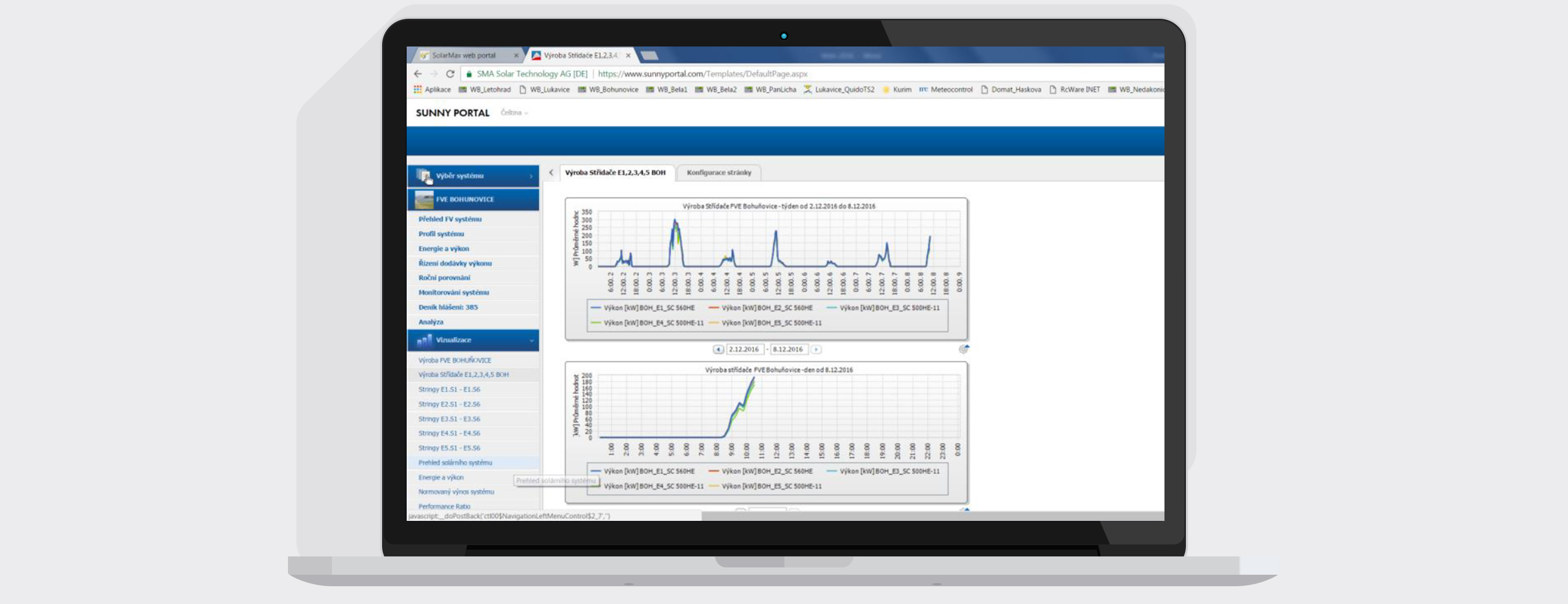Open Analýza
The image size is (1568, 604).
click(x=431, y=322)
